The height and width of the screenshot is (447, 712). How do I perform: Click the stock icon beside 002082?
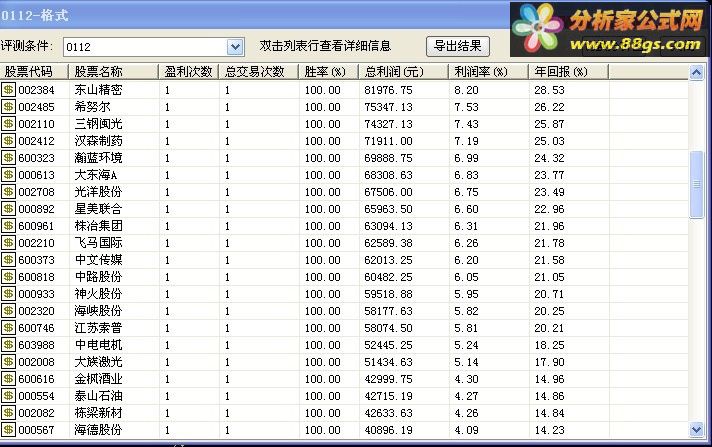click(8, 413)
